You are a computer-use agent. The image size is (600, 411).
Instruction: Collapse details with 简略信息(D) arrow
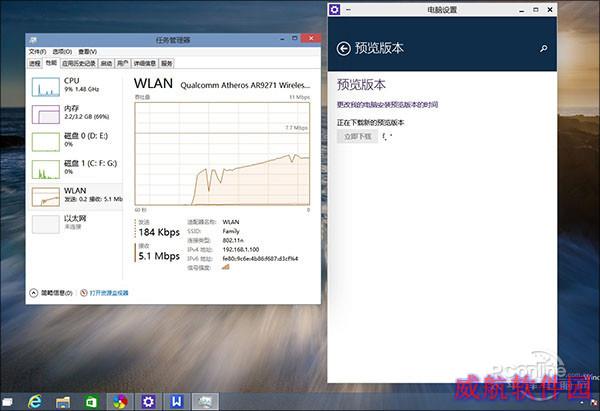pyautogui.click(x=34, y=293)
